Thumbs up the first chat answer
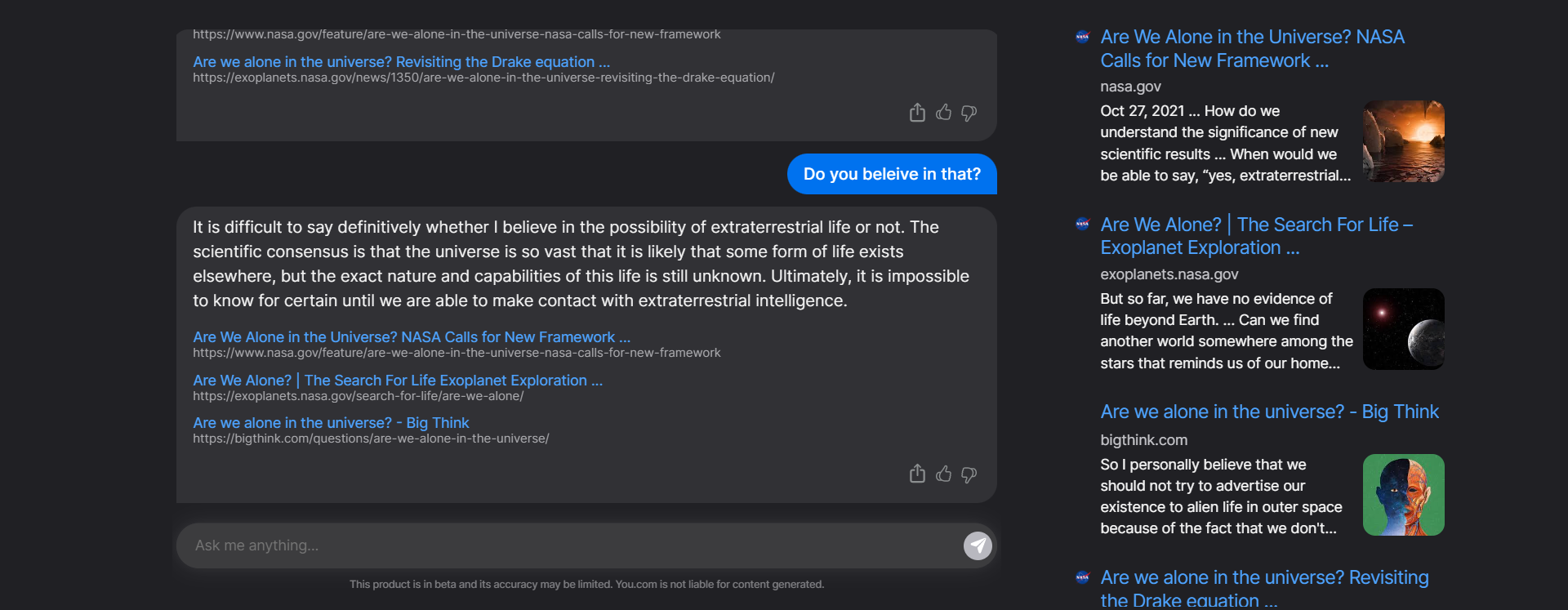Screen dimensions: 1568x610 pos(943,113)
